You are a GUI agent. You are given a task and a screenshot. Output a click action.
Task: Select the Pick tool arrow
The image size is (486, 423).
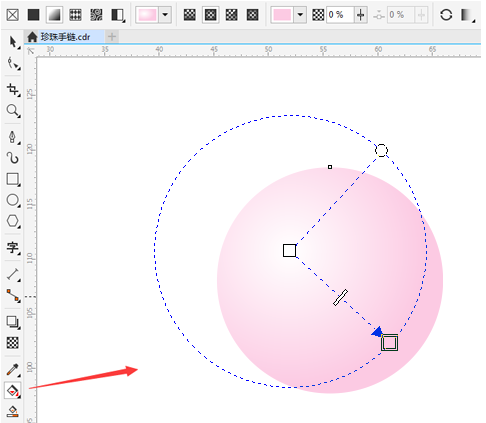pyautogui.click(x=13, y=42)
